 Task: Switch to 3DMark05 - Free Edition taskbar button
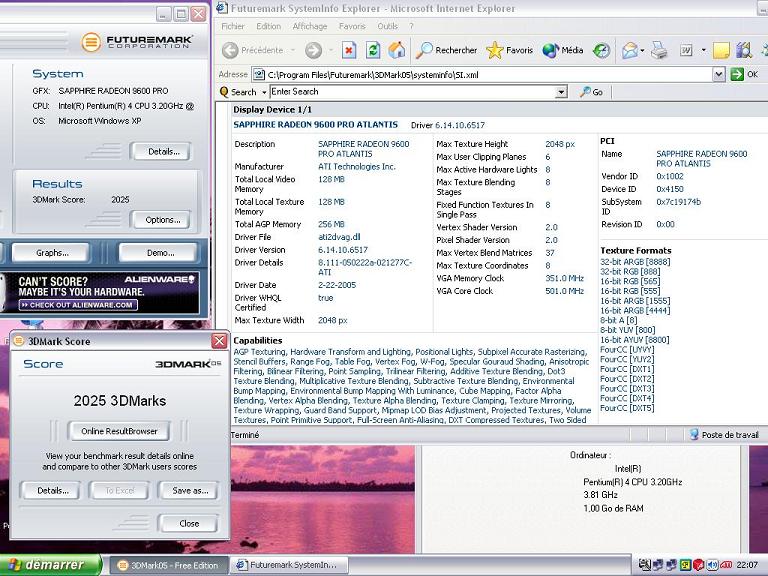click(x=168, y=565)
